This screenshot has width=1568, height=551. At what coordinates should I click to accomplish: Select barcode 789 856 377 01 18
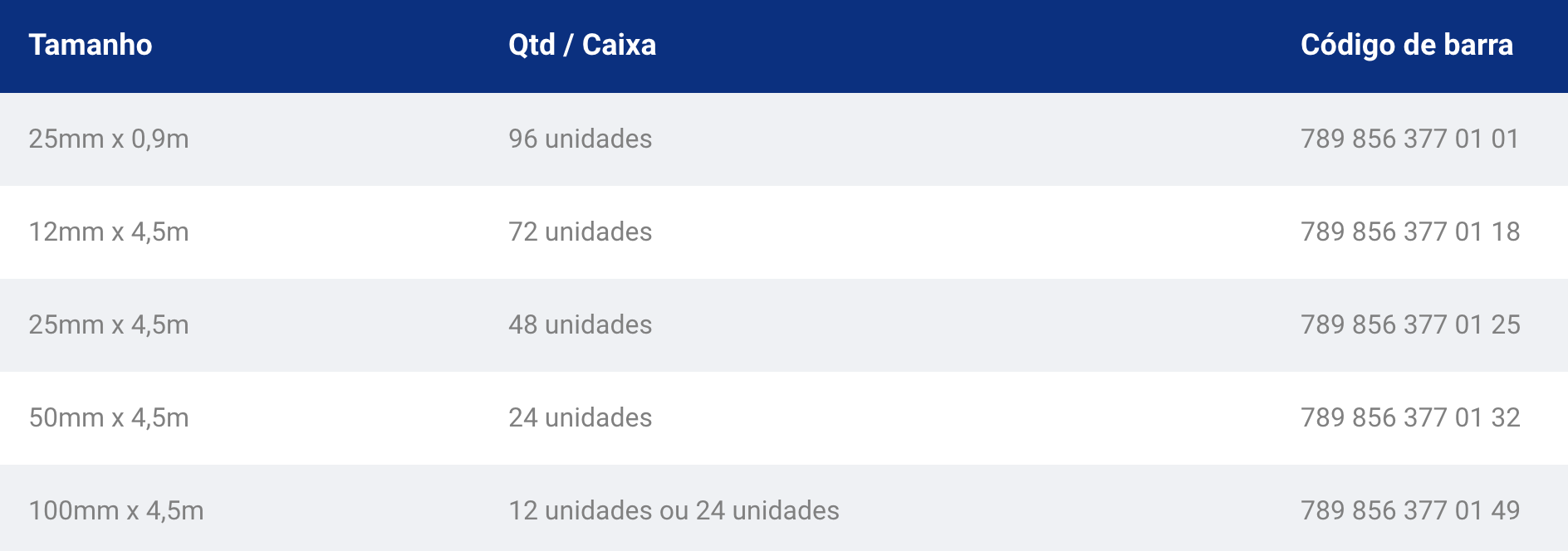1410,232
